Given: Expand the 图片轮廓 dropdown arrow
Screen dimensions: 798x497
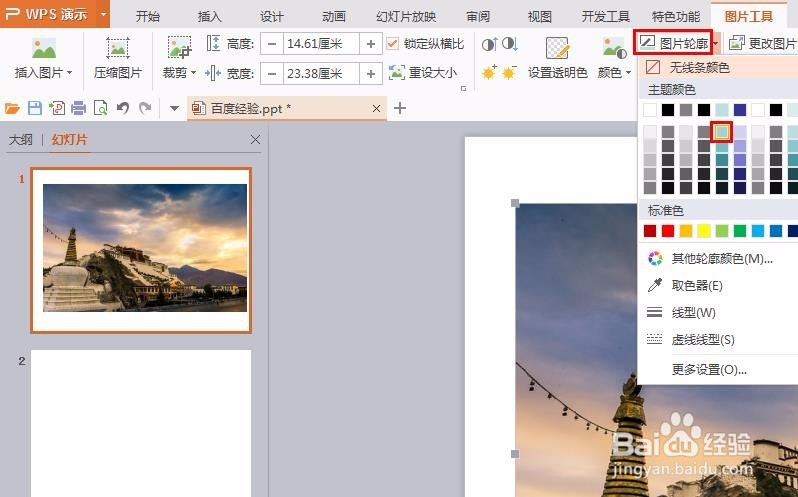Looking at the screenshot, I should click(716, 44).
